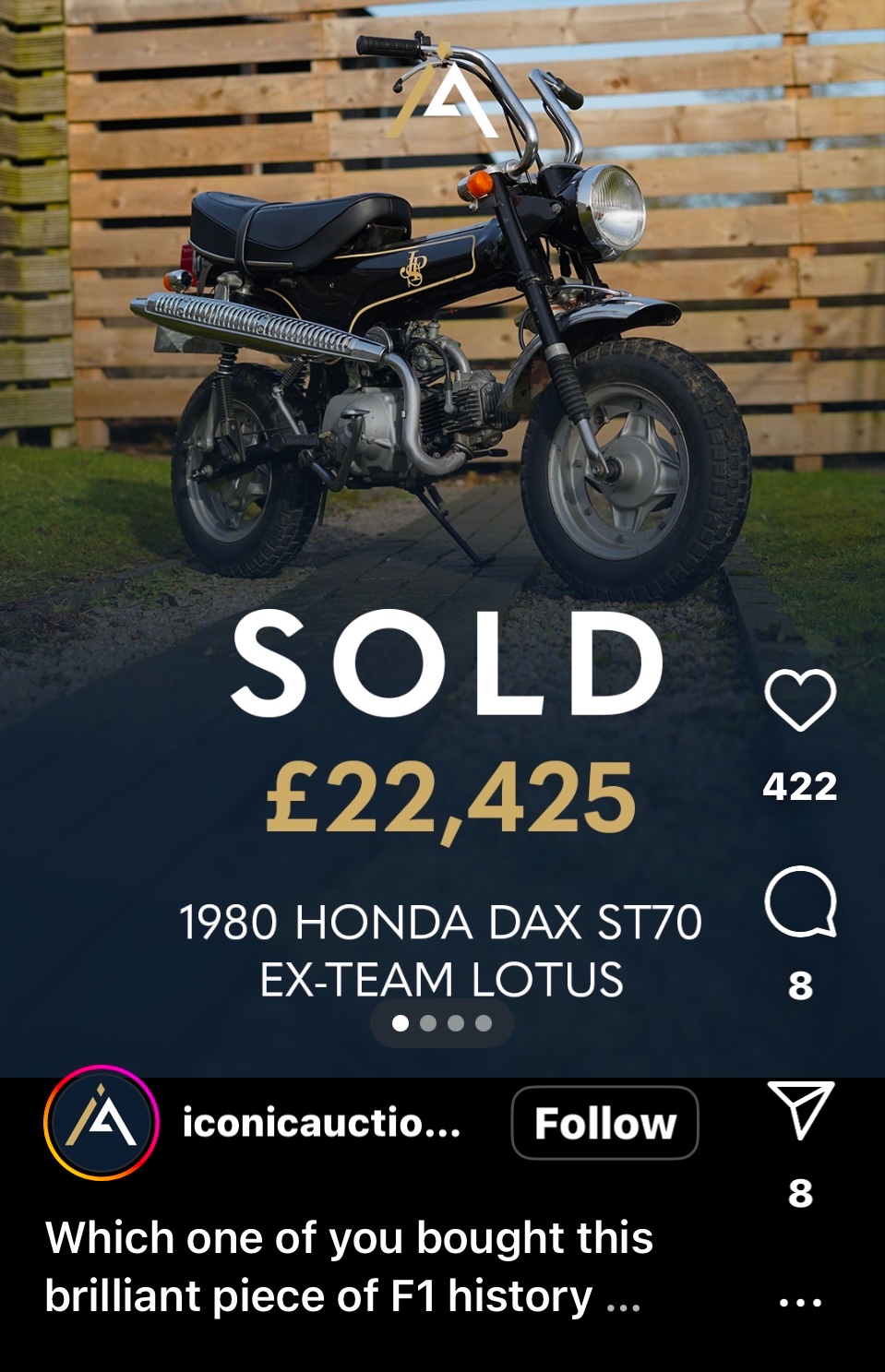Tap the share count below the paper plane
Image resolution: width=885 pixels, height=1372 pixels.
coord(800,1193)
